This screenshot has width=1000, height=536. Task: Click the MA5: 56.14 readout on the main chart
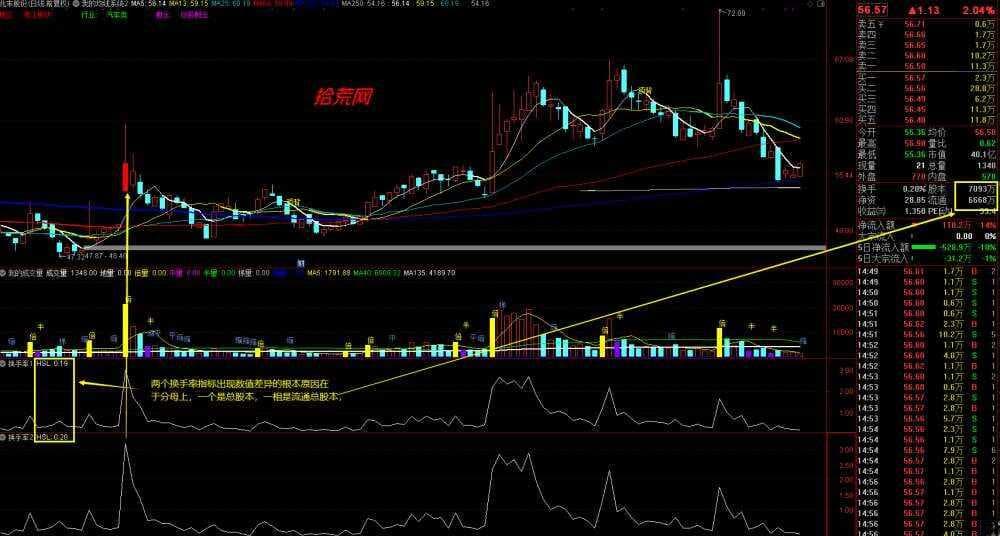tap(149, 3)
